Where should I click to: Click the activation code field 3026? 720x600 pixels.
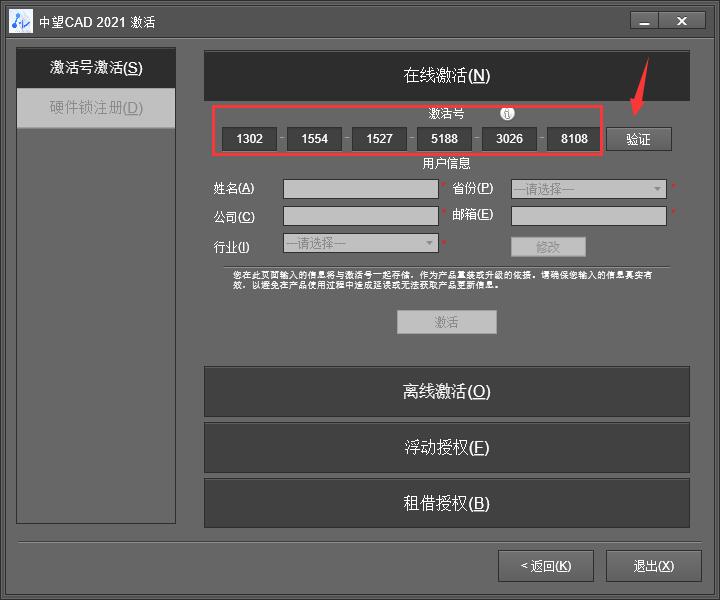(509, 139)
